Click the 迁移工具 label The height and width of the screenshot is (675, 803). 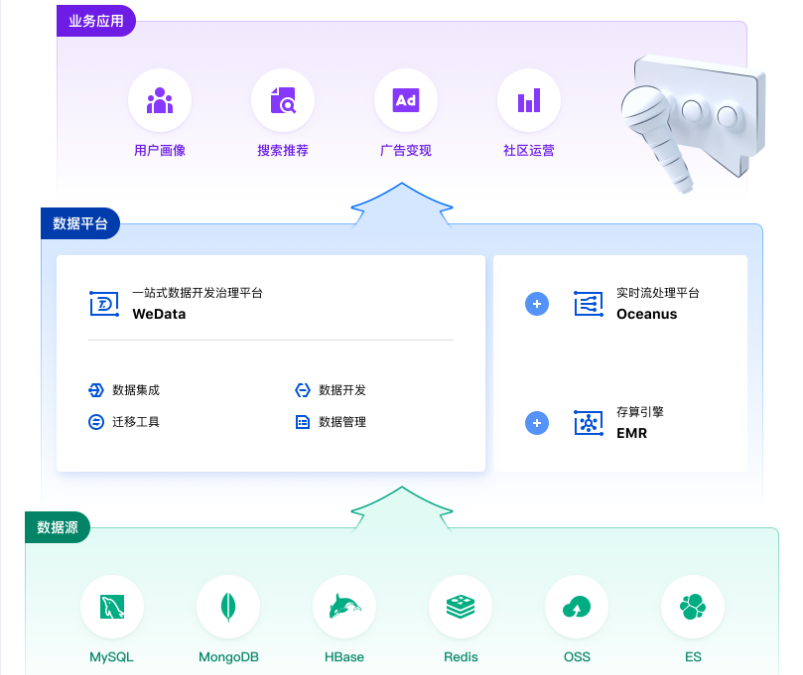(136, 422)
